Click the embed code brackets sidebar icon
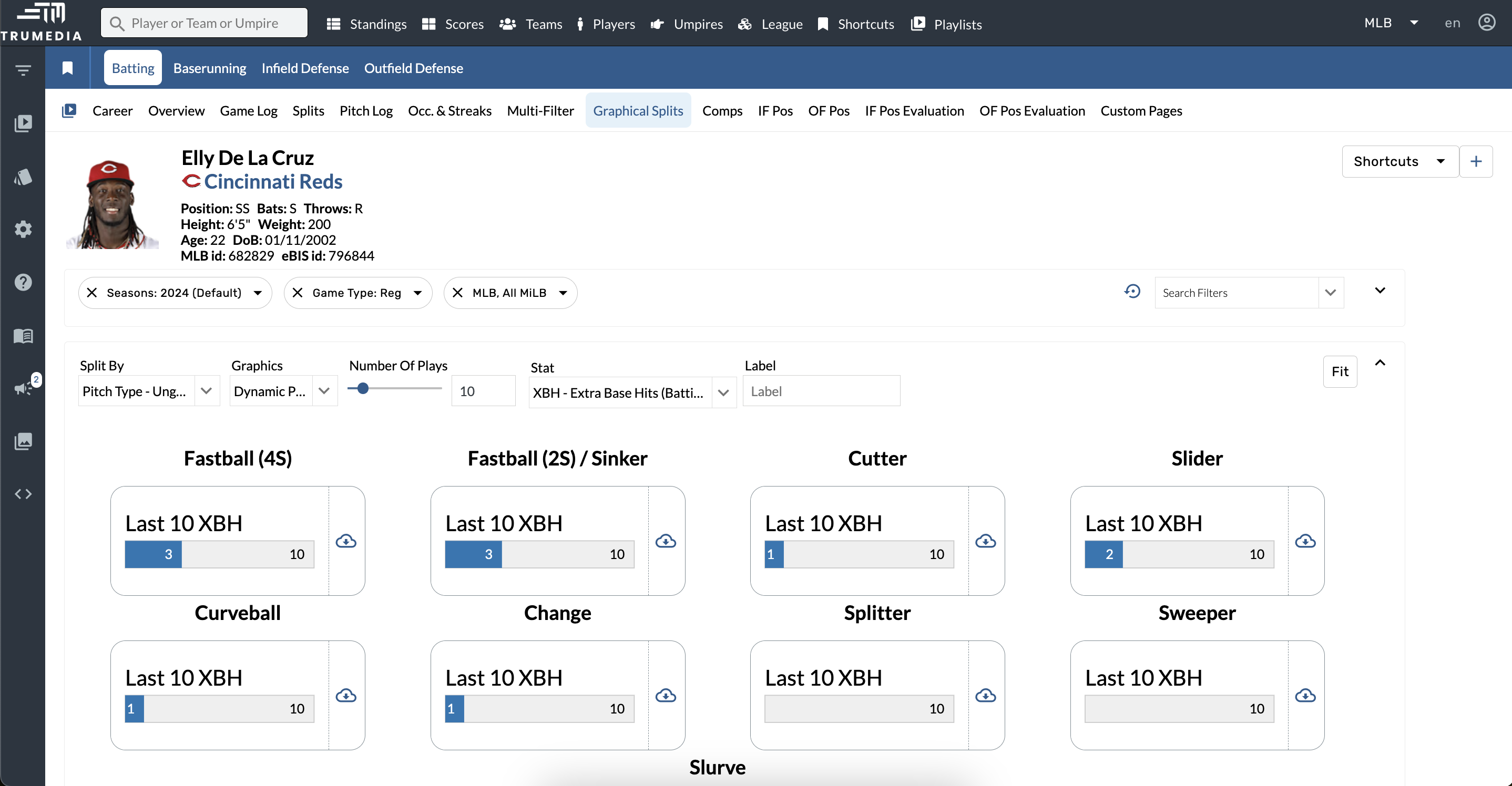Viewport: 1512px width, 786px height. tap(23, 494)
